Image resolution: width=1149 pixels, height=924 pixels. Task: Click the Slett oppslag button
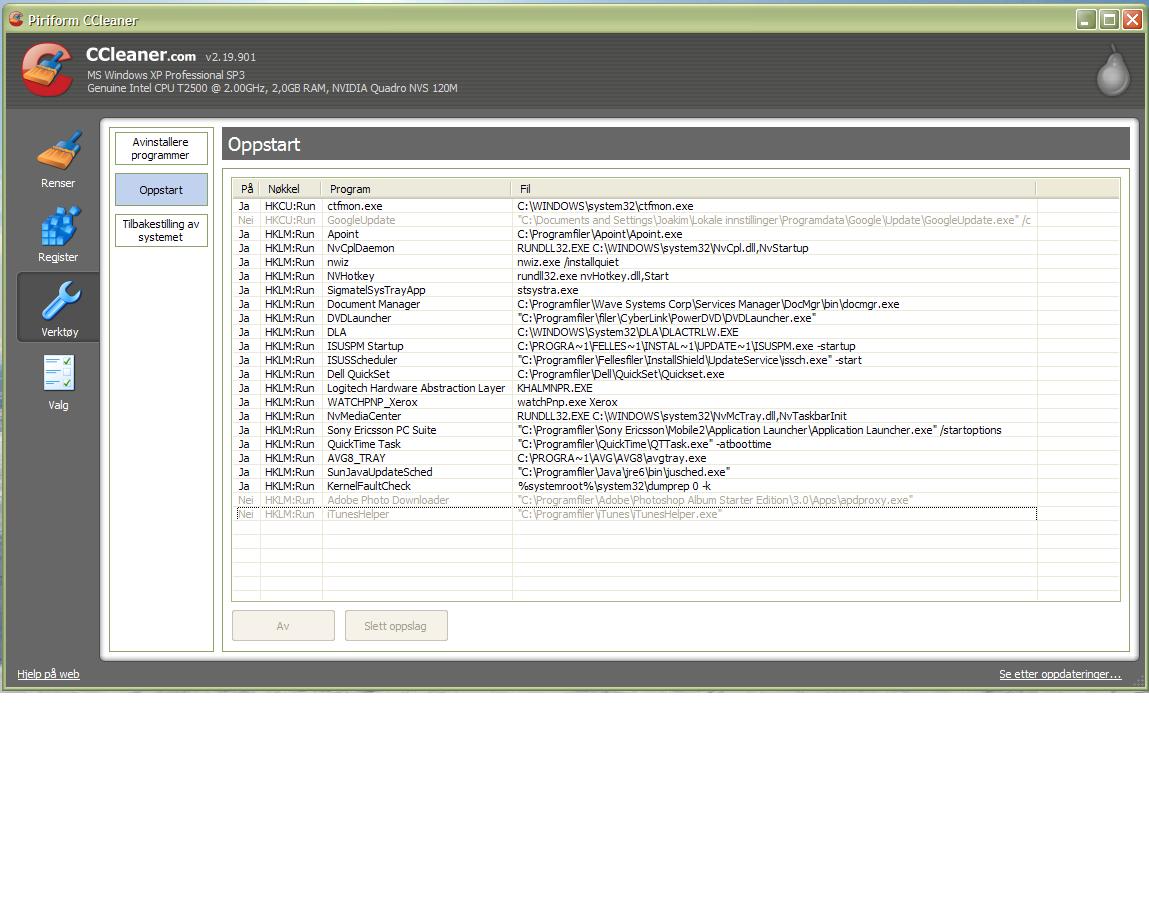pos(396,626)
